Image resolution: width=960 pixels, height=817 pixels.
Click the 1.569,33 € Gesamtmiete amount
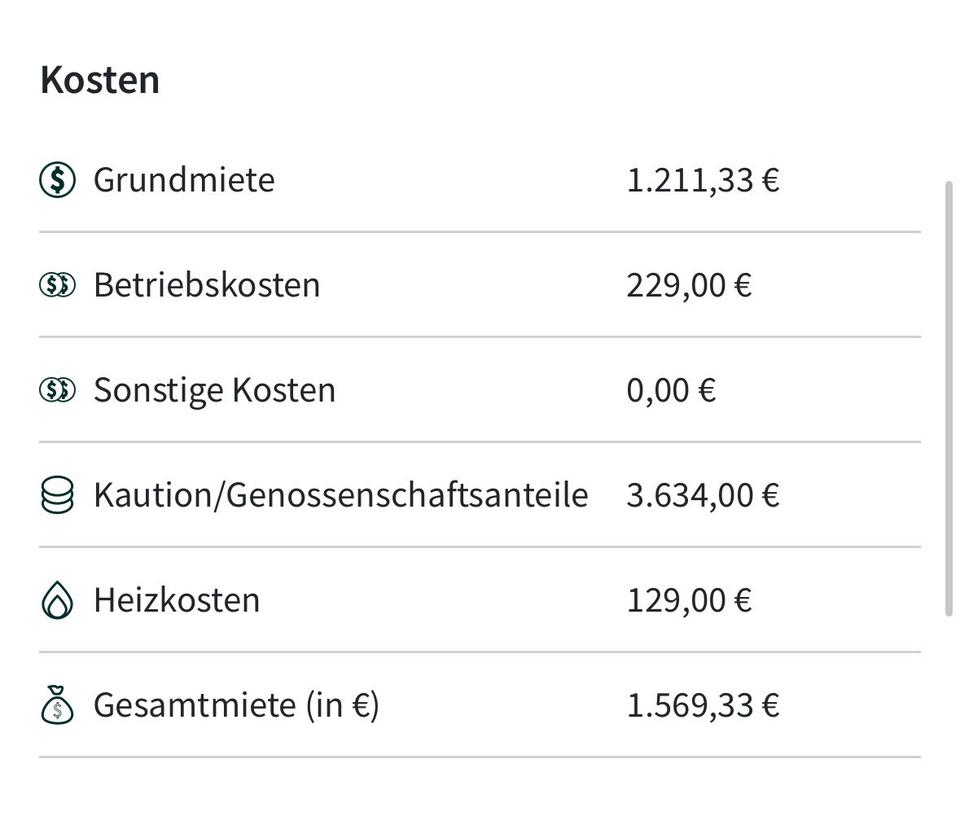(702, 705)
